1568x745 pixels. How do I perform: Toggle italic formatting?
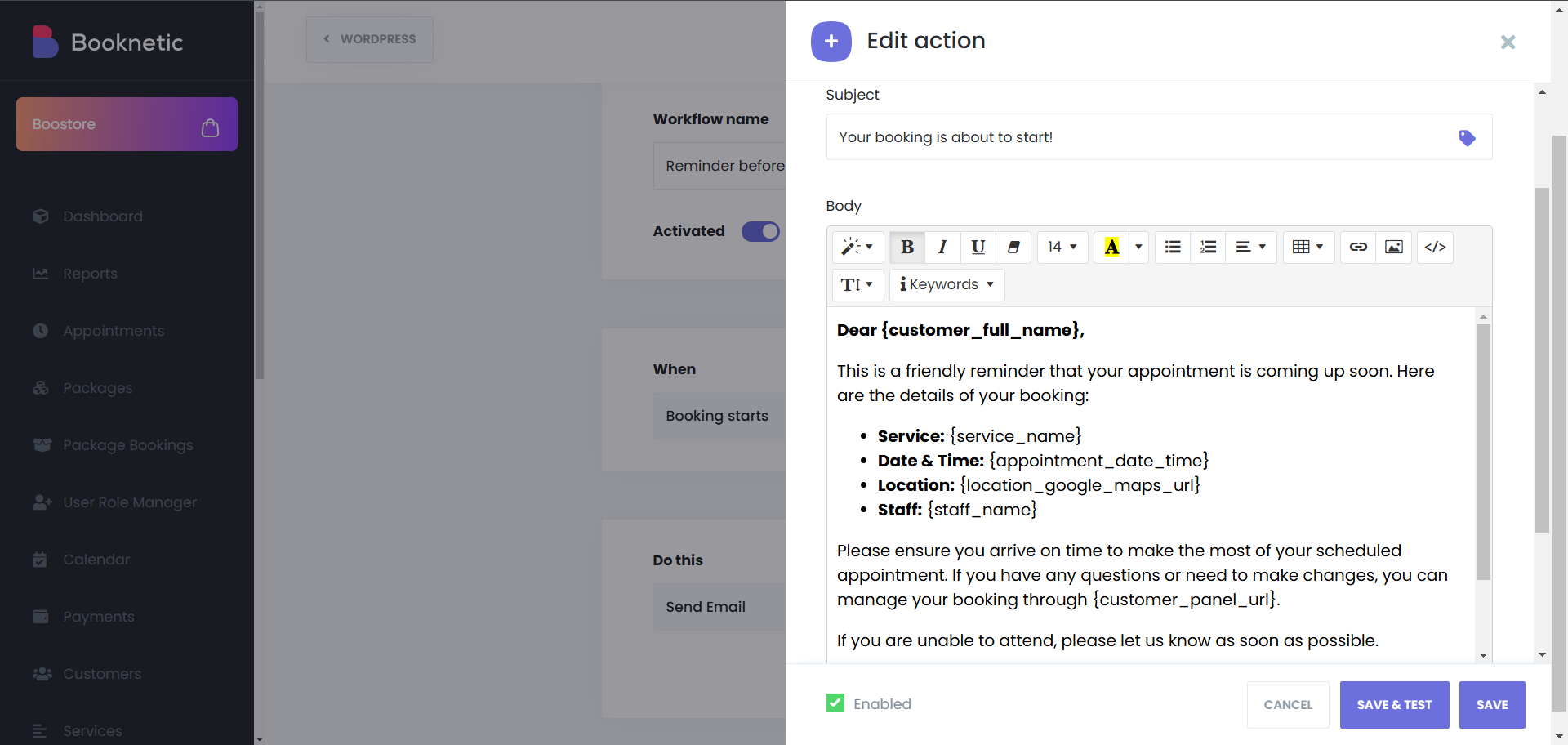coord(942,247)
